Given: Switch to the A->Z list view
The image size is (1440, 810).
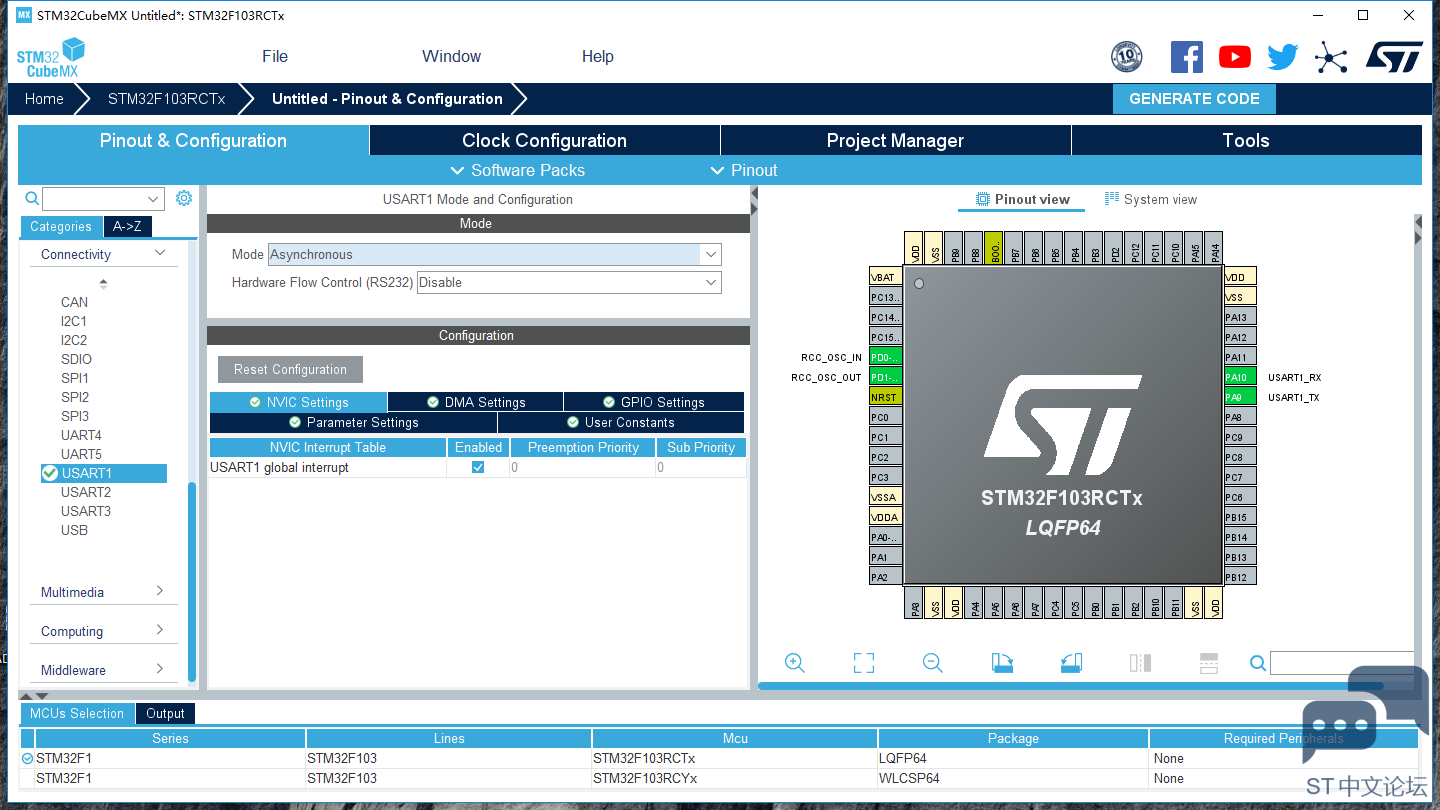Looking at the screenshot, I should click(x=127, y=227).
